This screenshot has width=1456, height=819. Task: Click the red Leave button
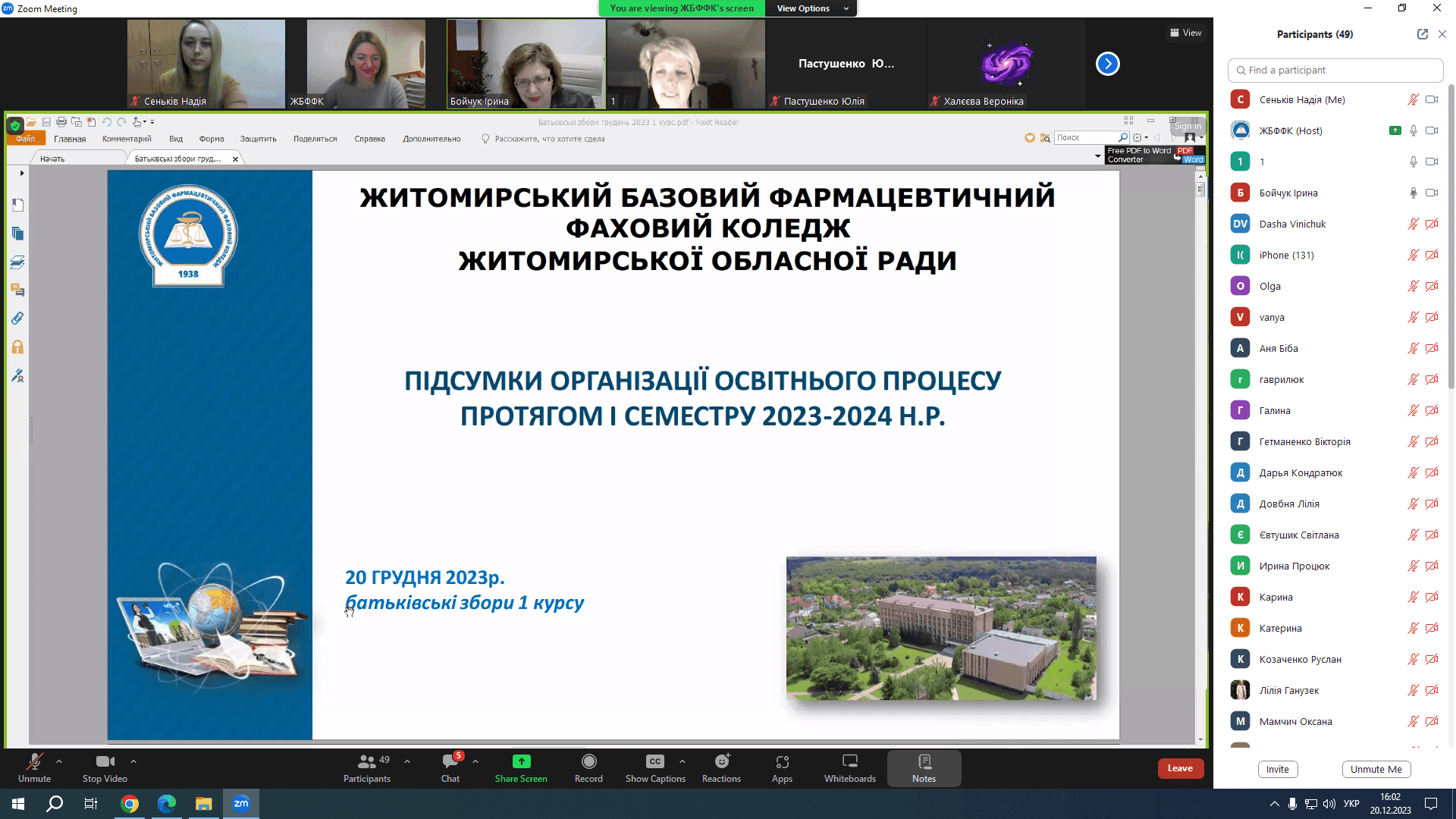coord(1180,768)
